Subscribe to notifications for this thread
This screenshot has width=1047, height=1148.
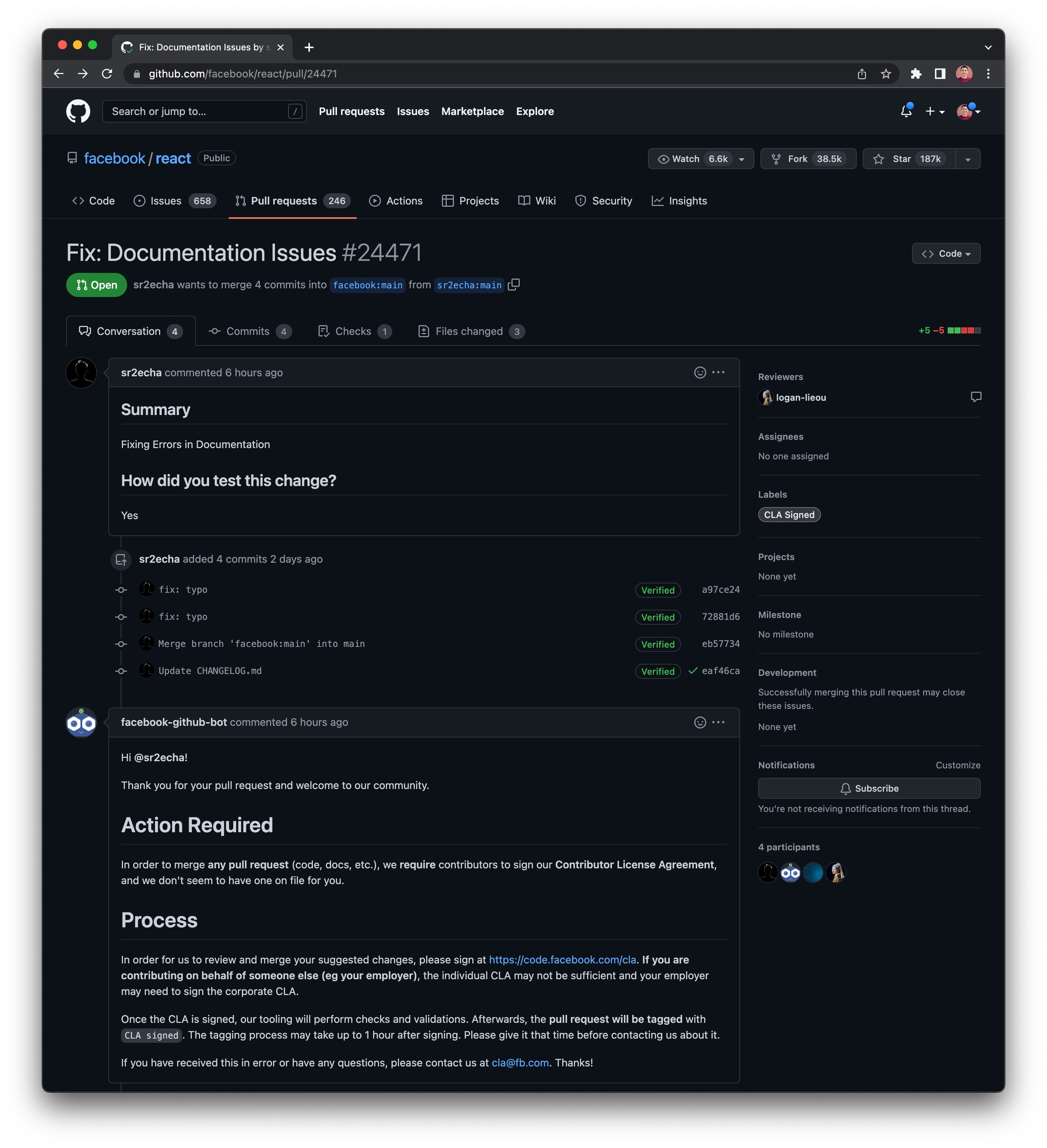click(x=869, y=788)
